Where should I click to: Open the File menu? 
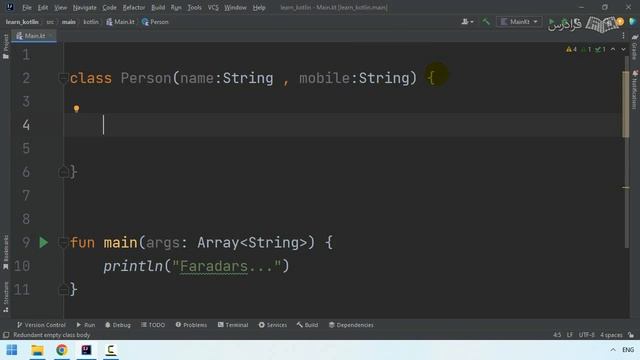pyautogui.click(x=27, y=7)
